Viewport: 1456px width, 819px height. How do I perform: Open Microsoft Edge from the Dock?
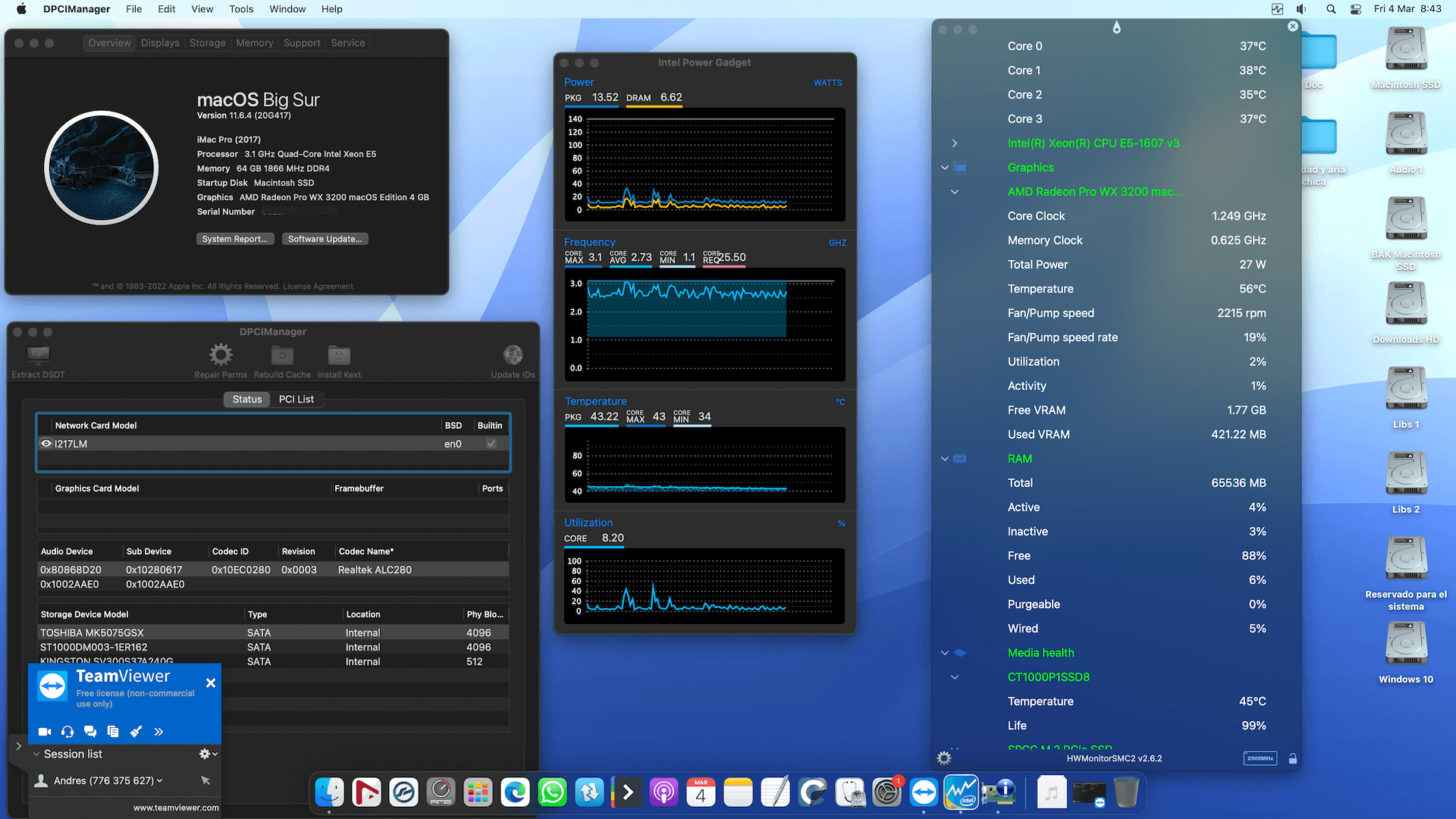(x=516, y=793)
